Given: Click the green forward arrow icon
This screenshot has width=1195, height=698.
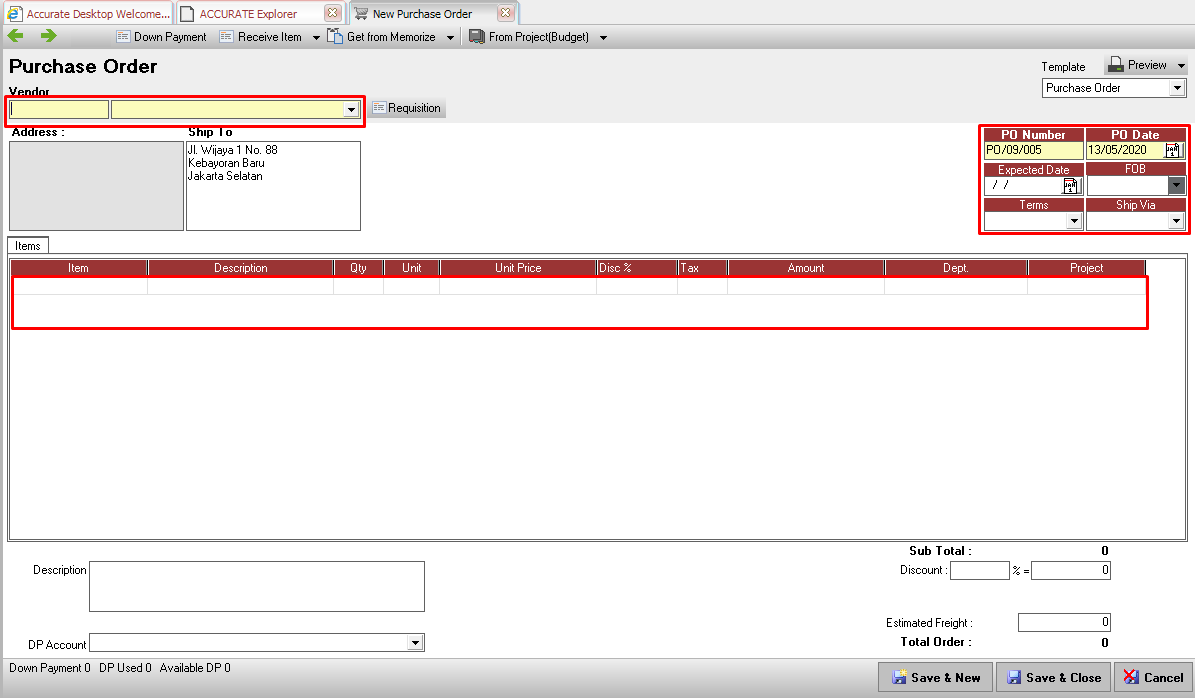Looking at the screenshot, I should click(x=48, y=36).
